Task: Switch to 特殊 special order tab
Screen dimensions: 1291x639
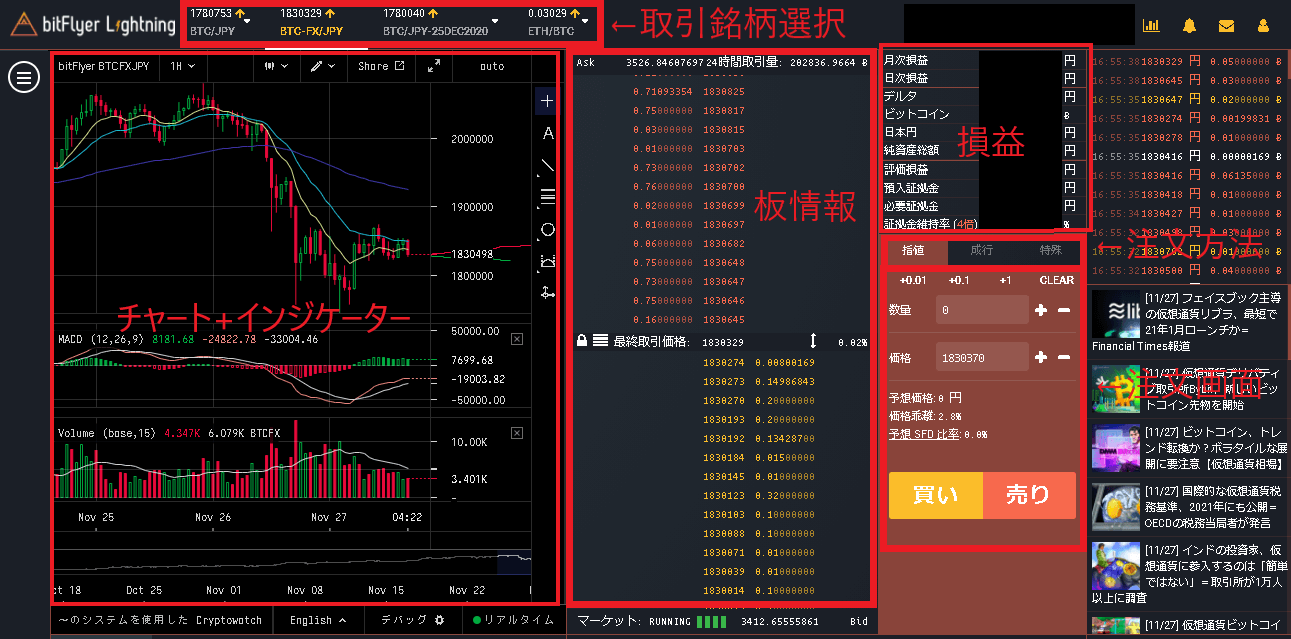Action: (x=1050, y=250)
